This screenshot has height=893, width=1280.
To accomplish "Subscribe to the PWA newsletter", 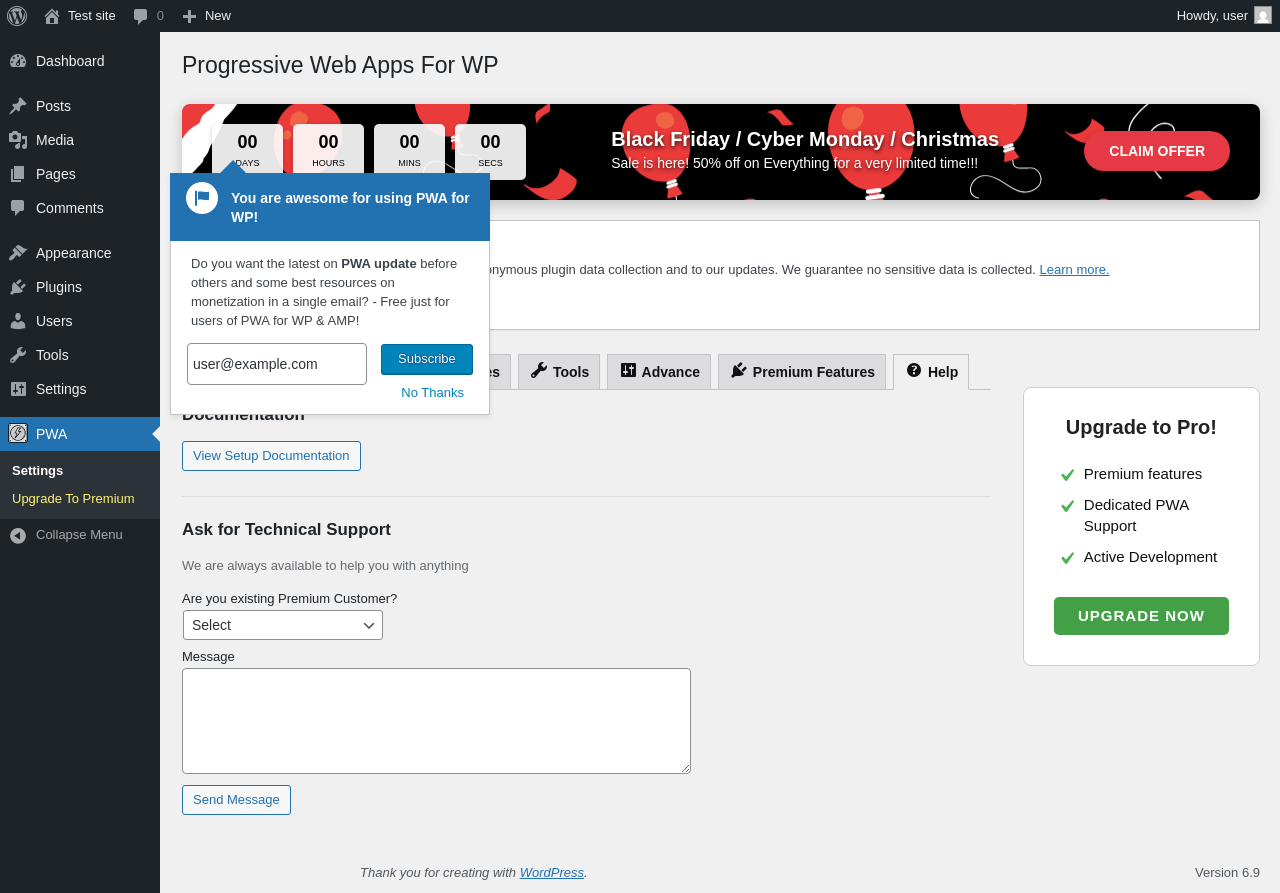I will pyautogui.click(x=427, y=359).
